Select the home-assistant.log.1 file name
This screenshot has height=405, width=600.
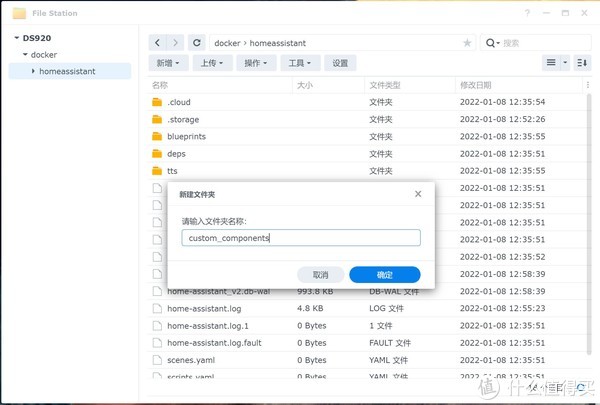[x=208, y=326]
